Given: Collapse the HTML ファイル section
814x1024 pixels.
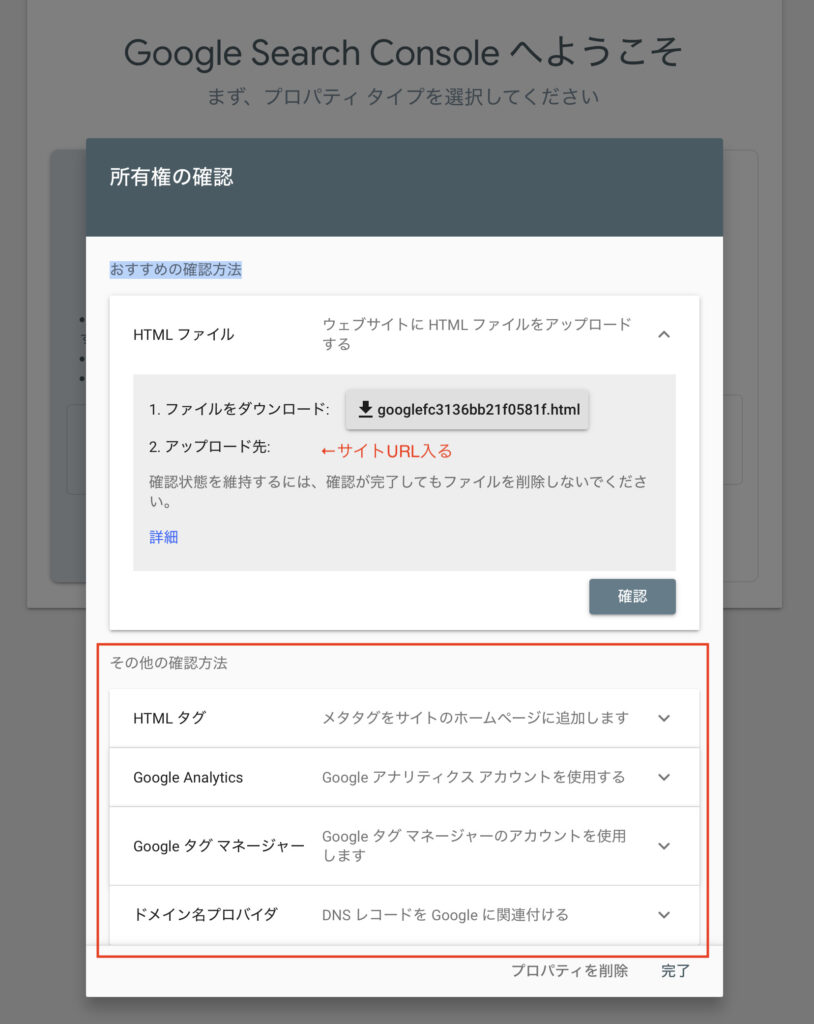Looking at the screenshot, I should coord(664,334).
